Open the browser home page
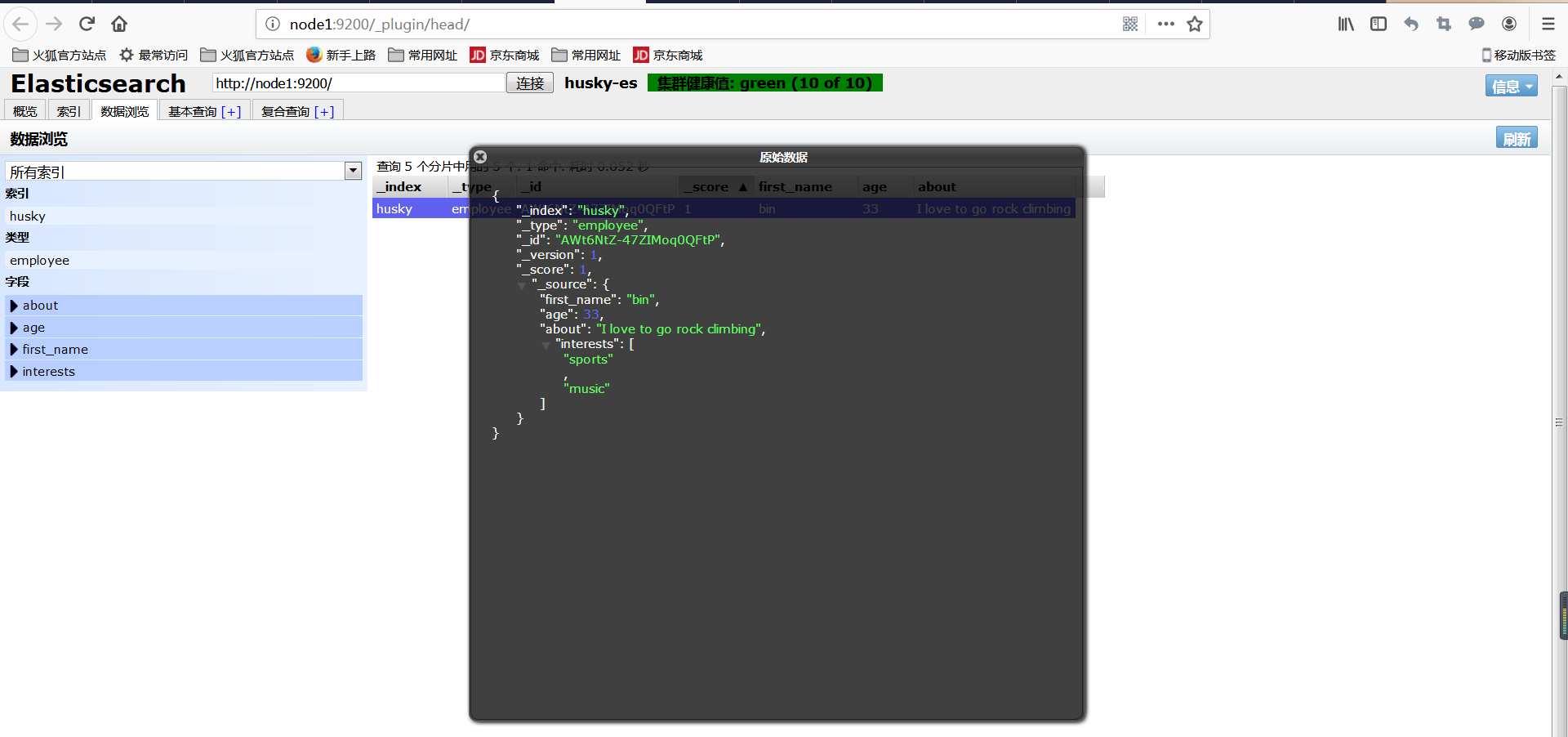1568x737 pixels. [119, 24]
